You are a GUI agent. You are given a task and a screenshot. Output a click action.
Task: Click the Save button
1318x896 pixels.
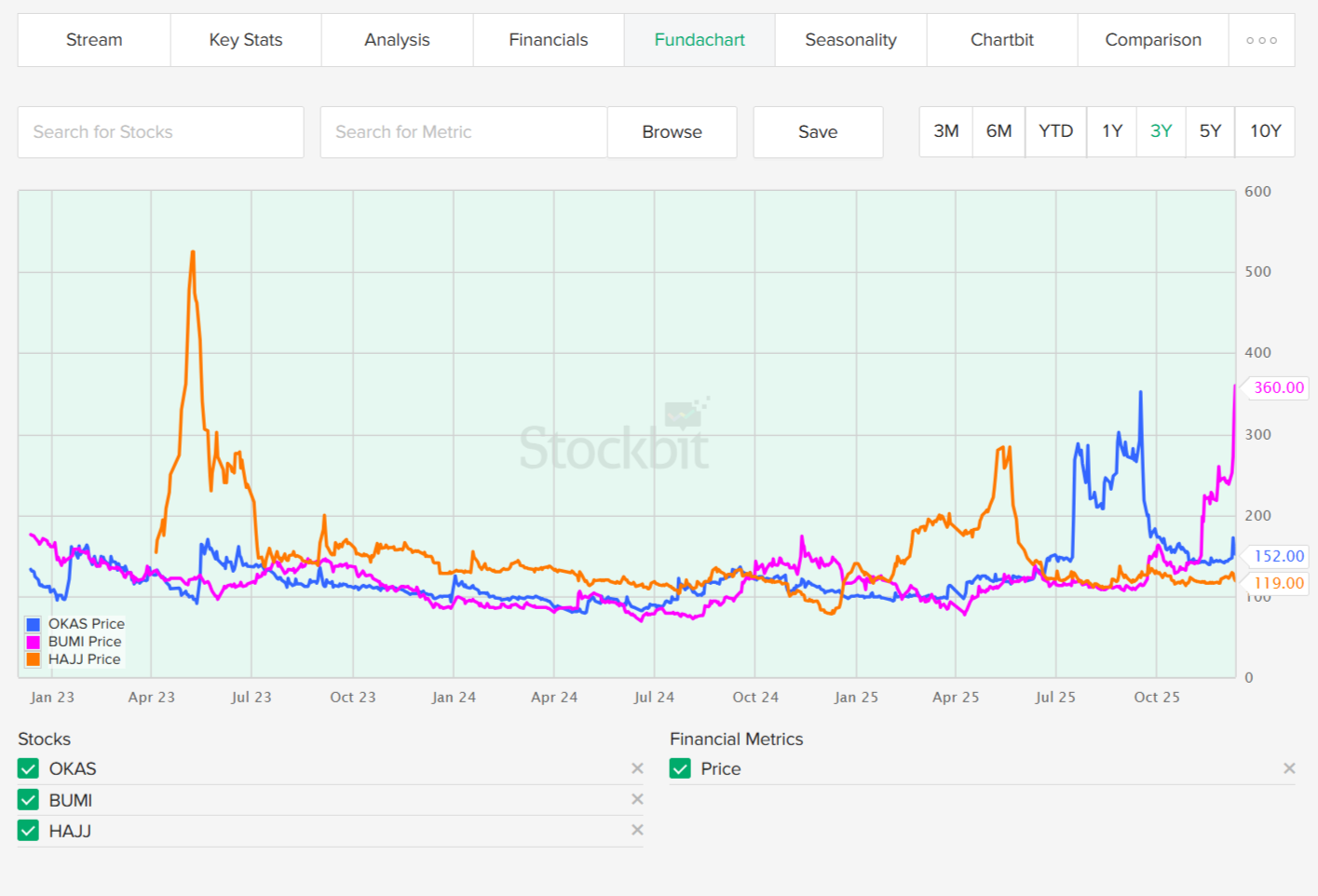click(818, 132)
